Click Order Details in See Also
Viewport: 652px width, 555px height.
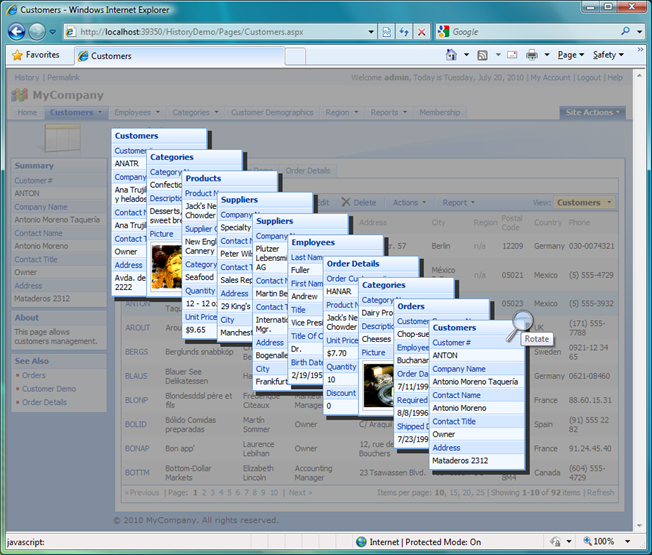tap(44, 402)
